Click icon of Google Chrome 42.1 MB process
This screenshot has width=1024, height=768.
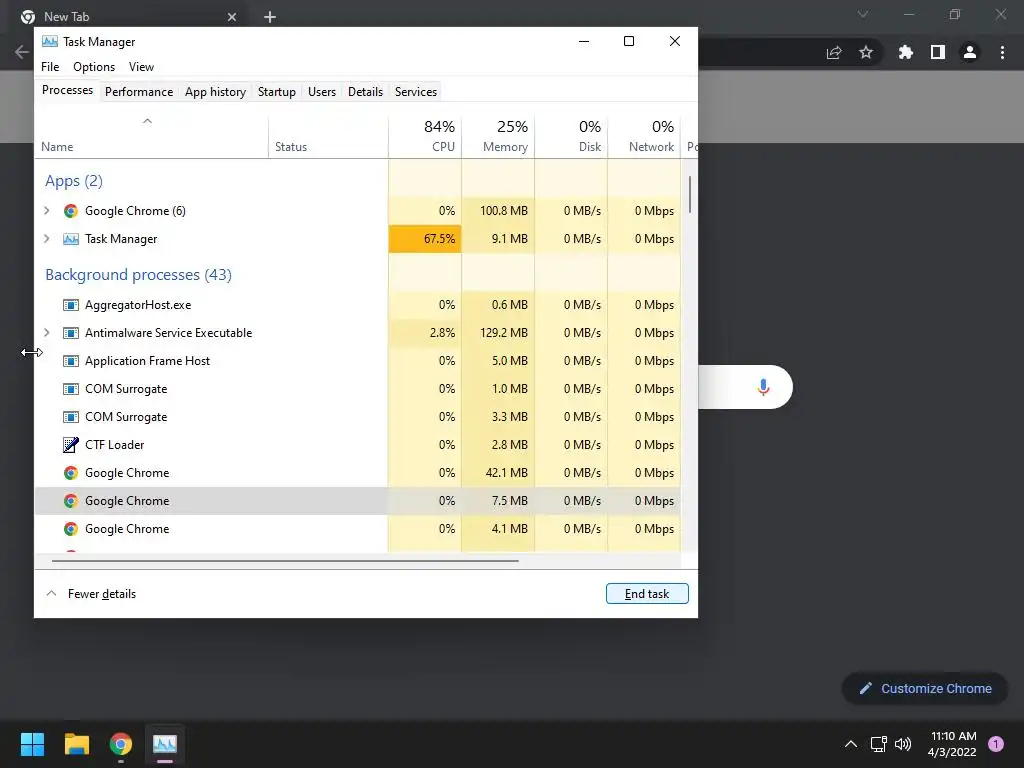(x=71, y=473)
